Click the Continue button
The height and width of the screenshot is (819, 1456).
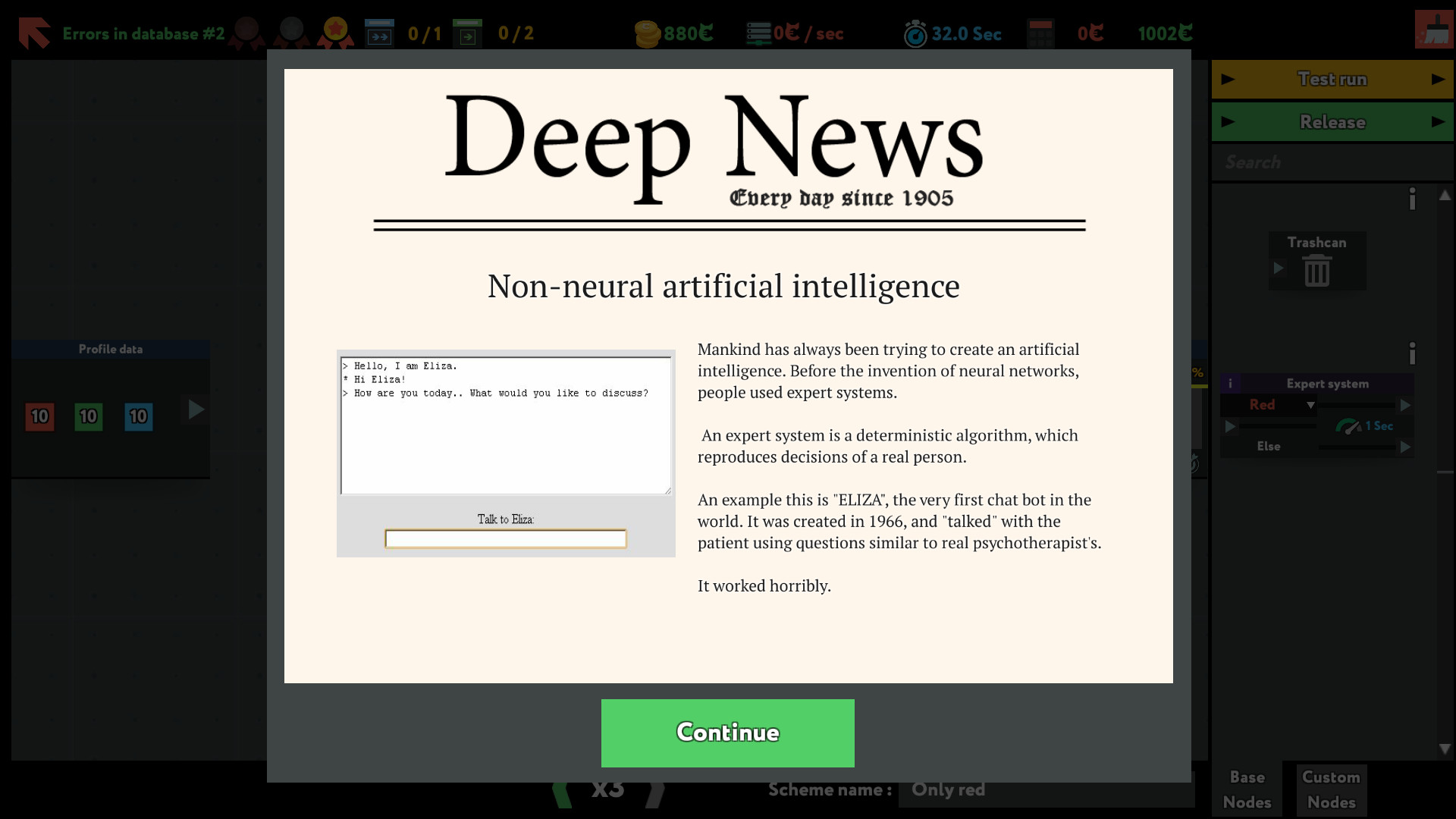(x=727, y=732)
